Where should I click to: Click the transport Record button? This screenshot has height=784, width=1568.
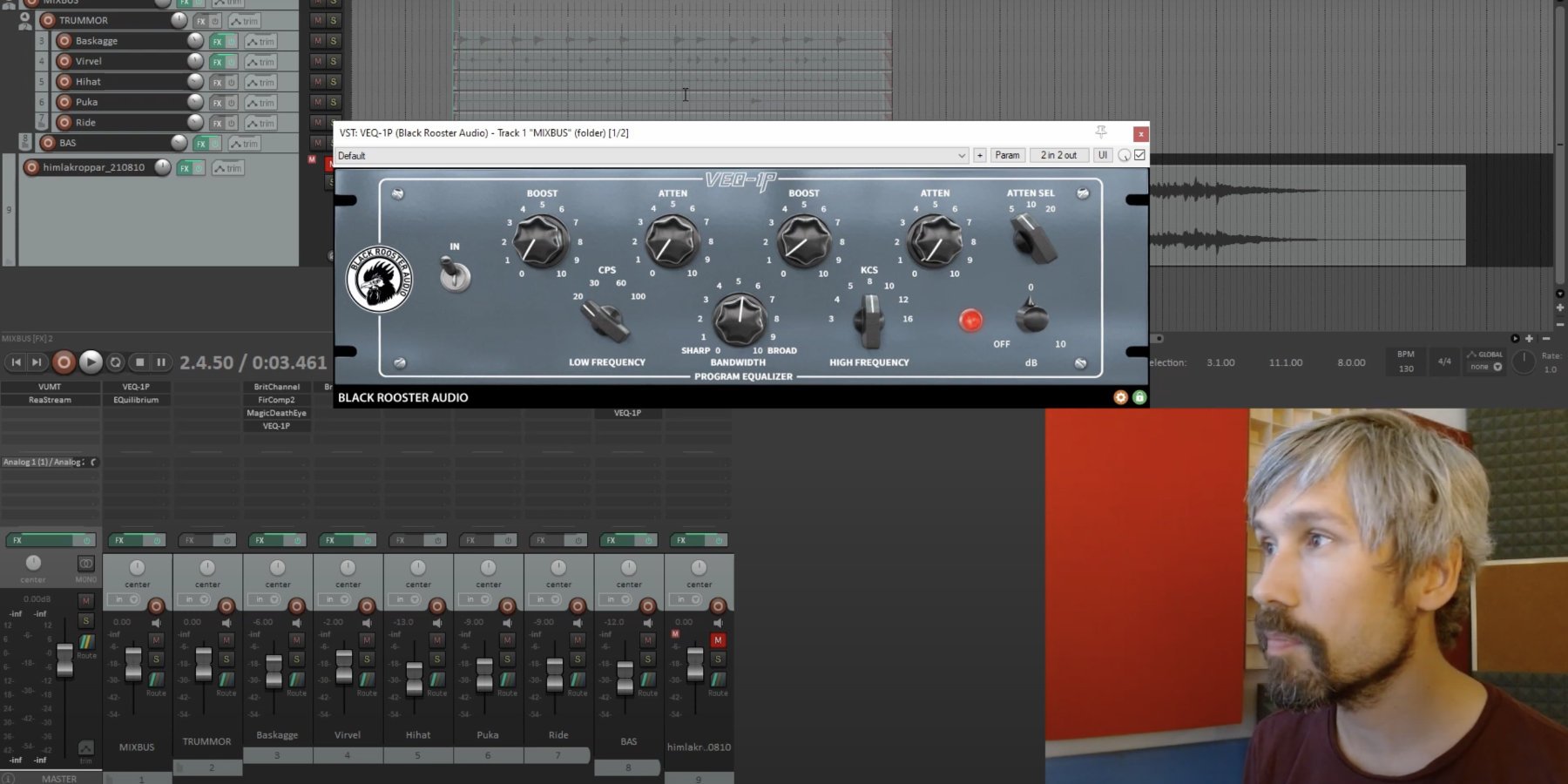(x=64, y=362)
